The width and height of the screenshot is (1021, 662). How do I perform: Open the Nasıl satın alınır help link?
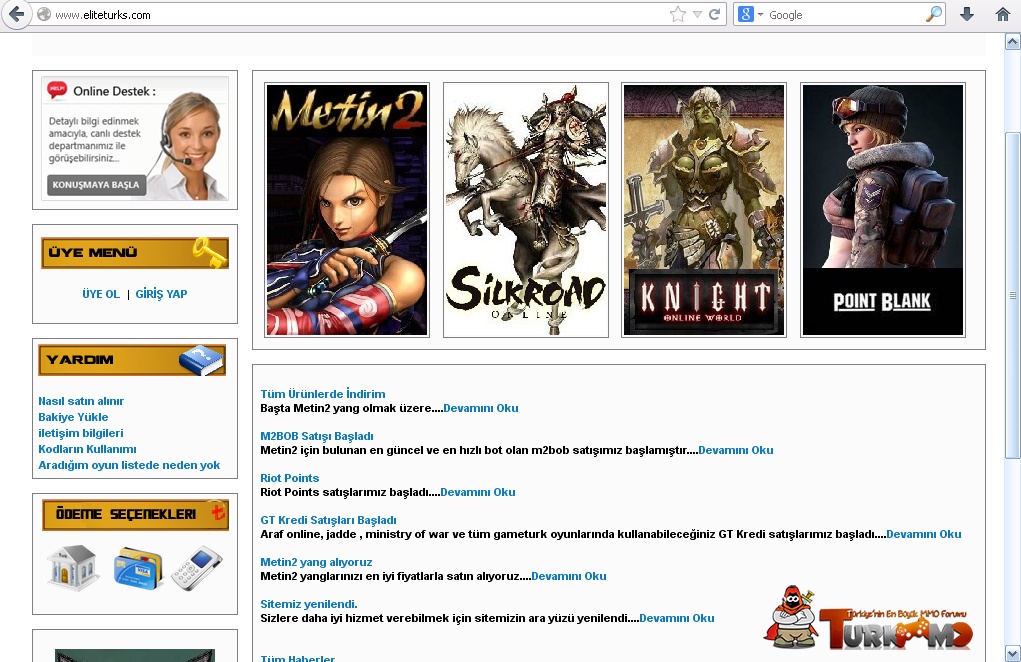(81, 402)
